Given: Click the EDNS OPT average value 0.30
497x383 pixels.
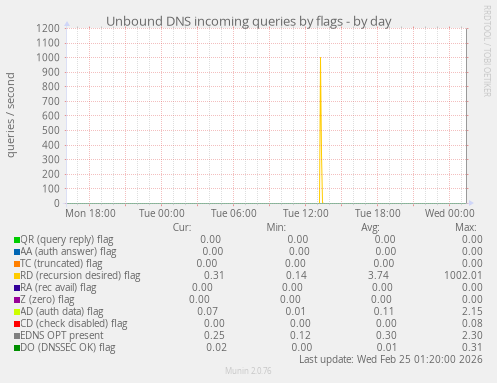Looking at the screenshot, I should point(386,336).
